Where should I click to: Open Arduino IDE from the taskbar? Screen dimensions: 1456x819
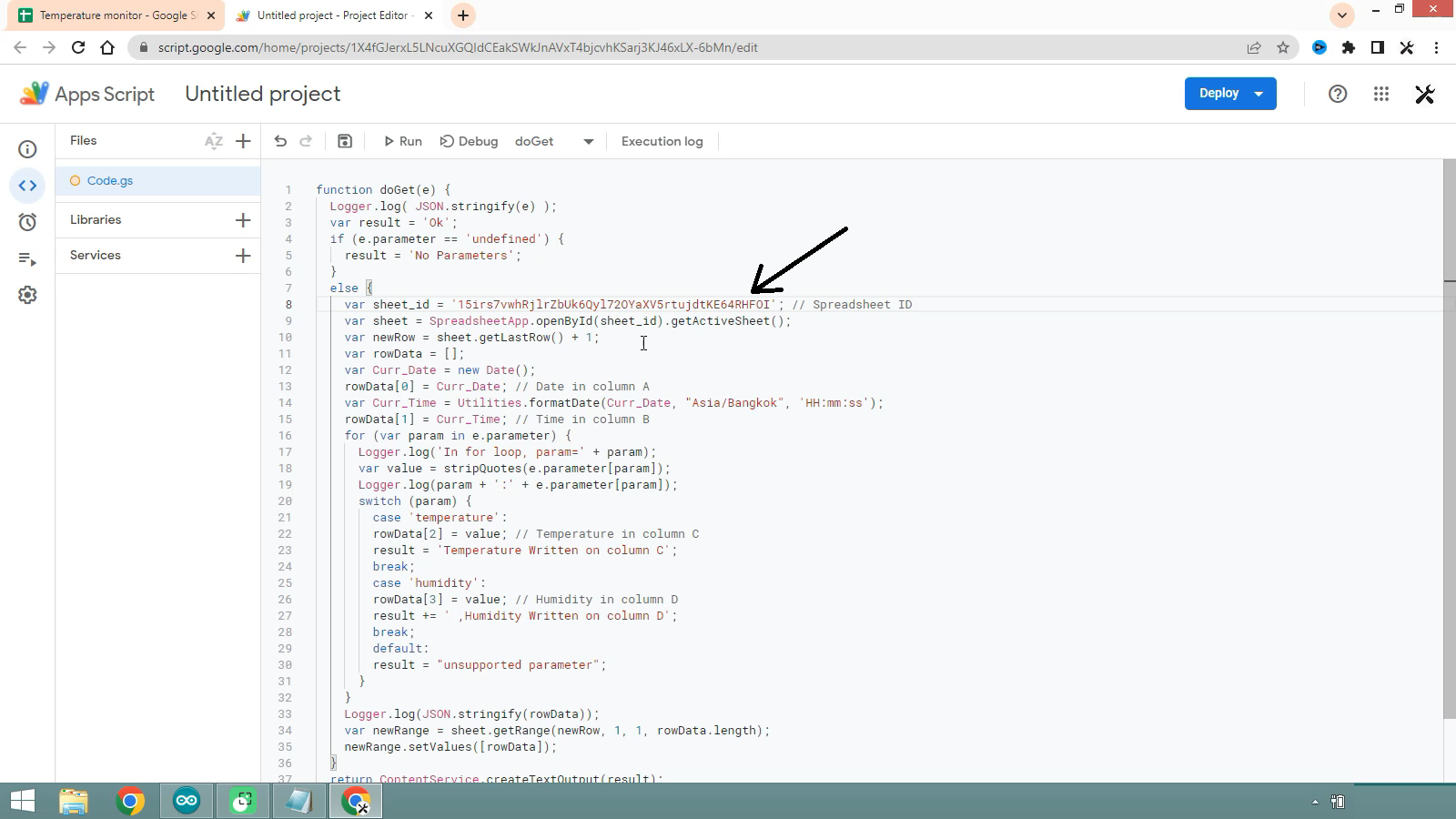(x=187, y=801)
